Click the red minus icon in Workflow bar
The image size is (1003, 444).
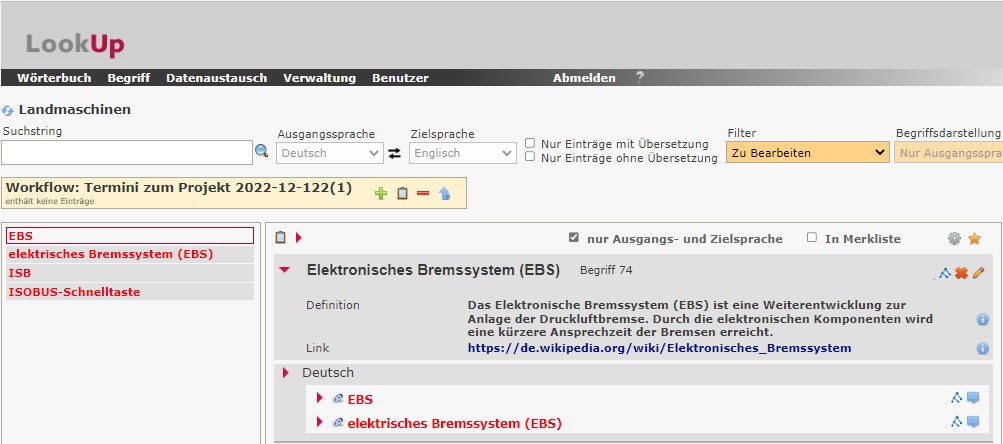click(x=423, y=193)
